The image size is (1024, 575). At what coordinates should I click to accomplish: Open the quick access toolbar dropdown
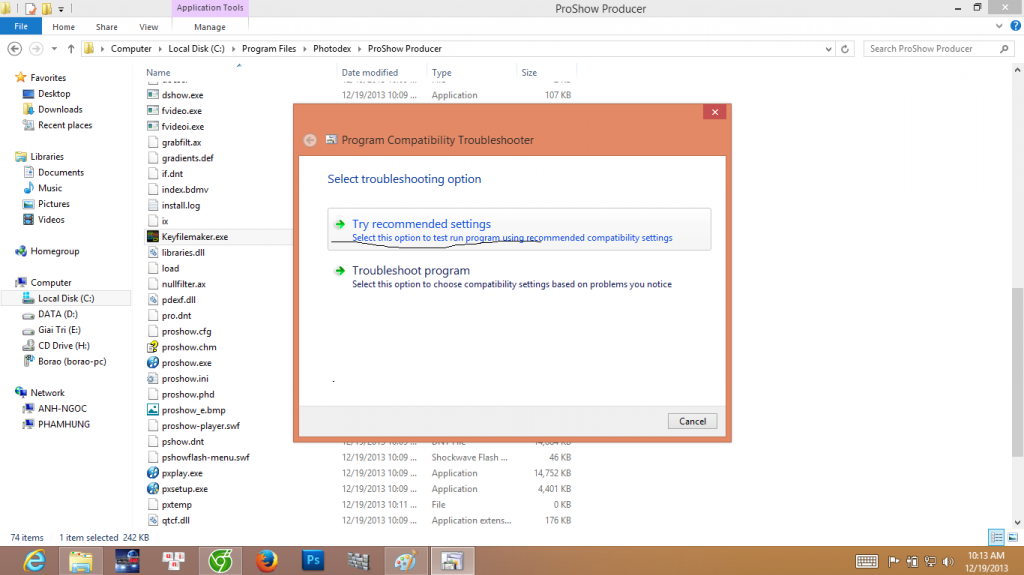(x=61, y=9)
